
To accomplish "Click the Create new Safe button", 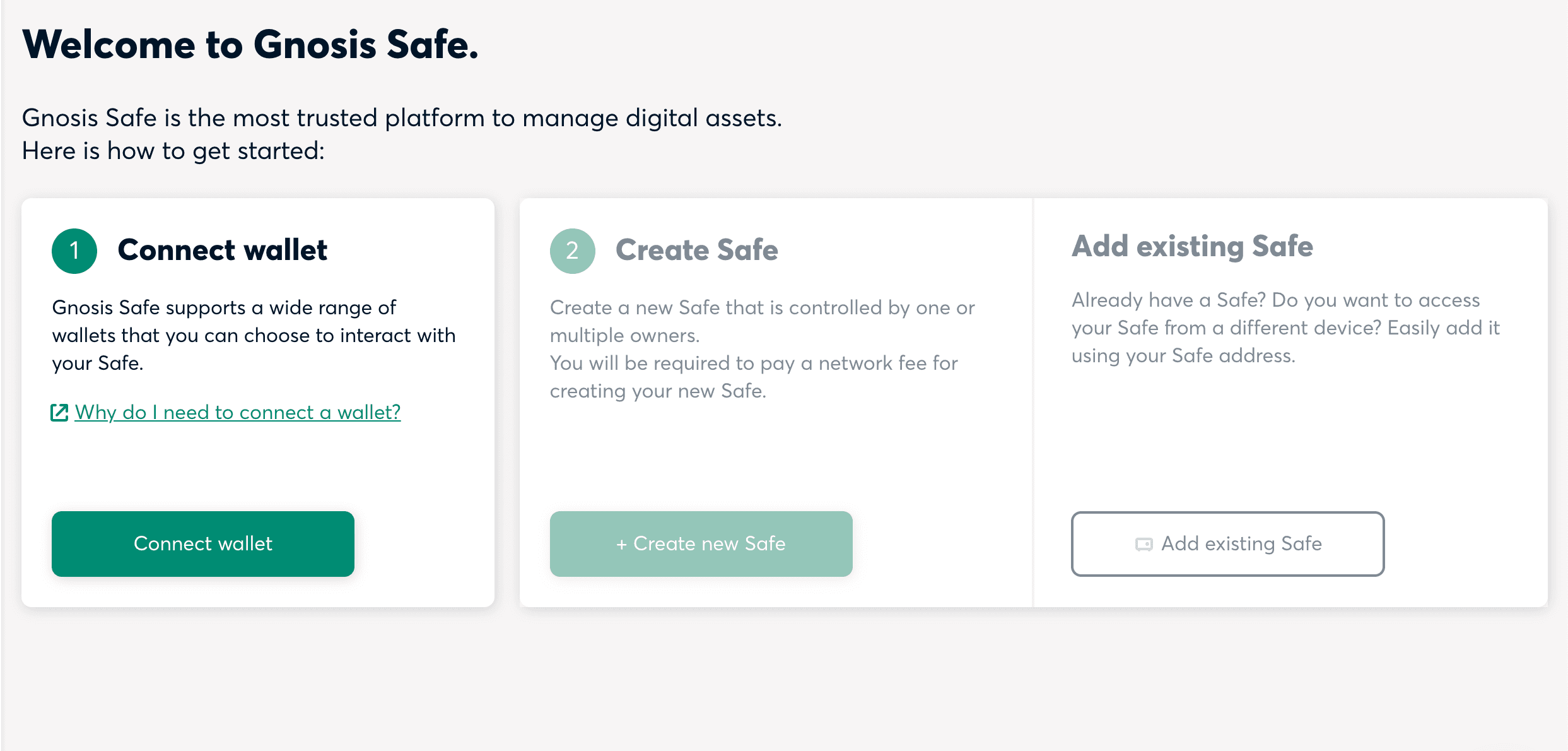I will pos(701,543).
